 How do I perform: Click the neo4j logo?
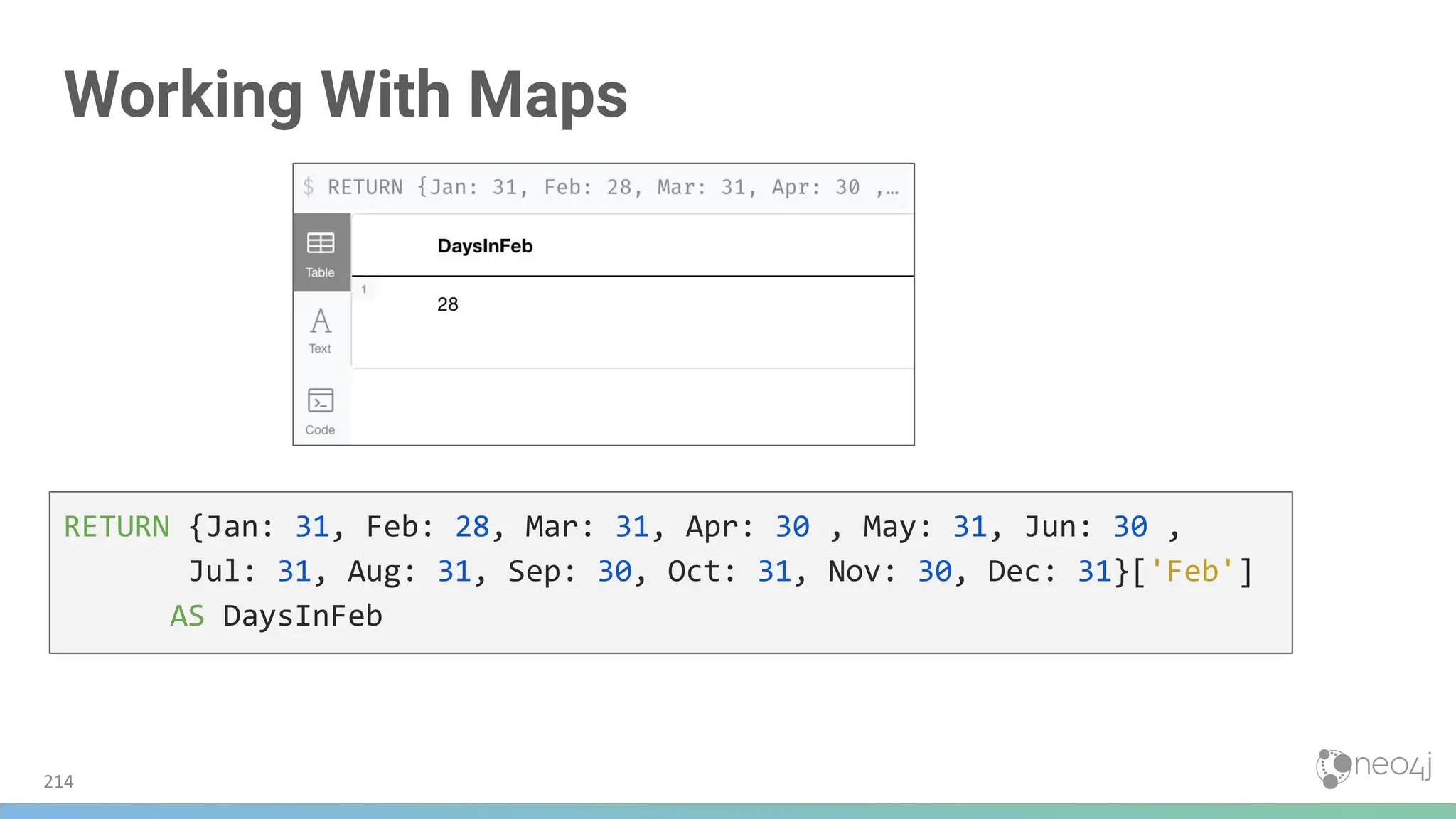(x=1374, y=769)
